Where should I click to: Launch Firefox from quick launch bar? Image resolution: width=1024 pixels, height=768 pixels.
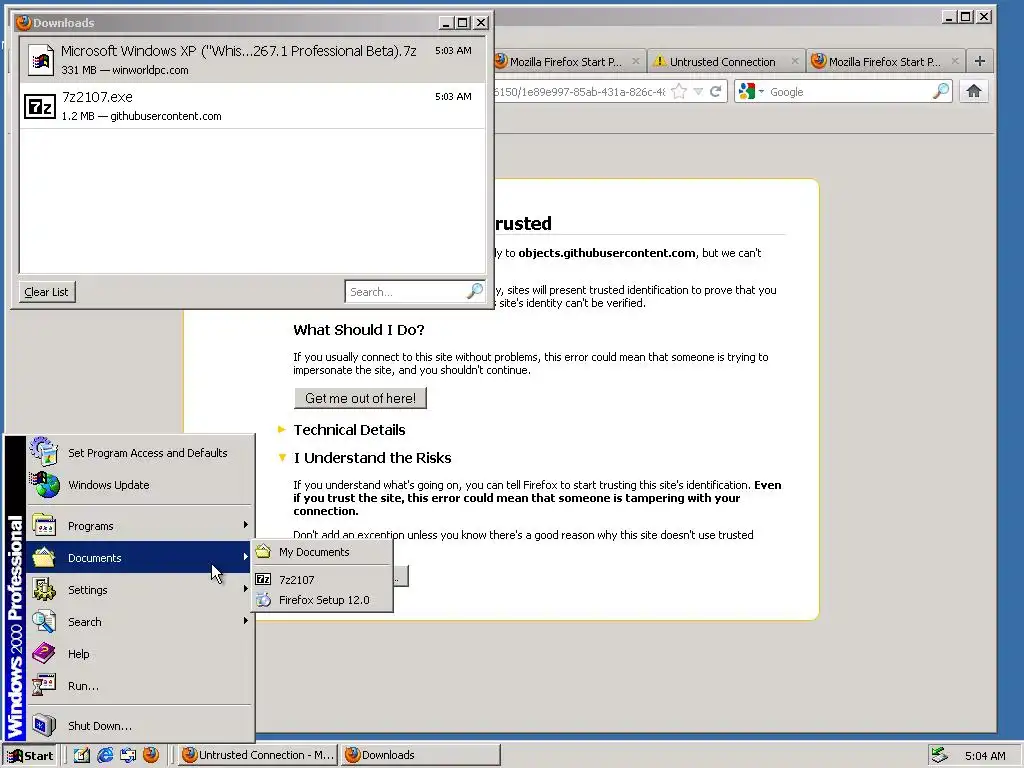151,755
